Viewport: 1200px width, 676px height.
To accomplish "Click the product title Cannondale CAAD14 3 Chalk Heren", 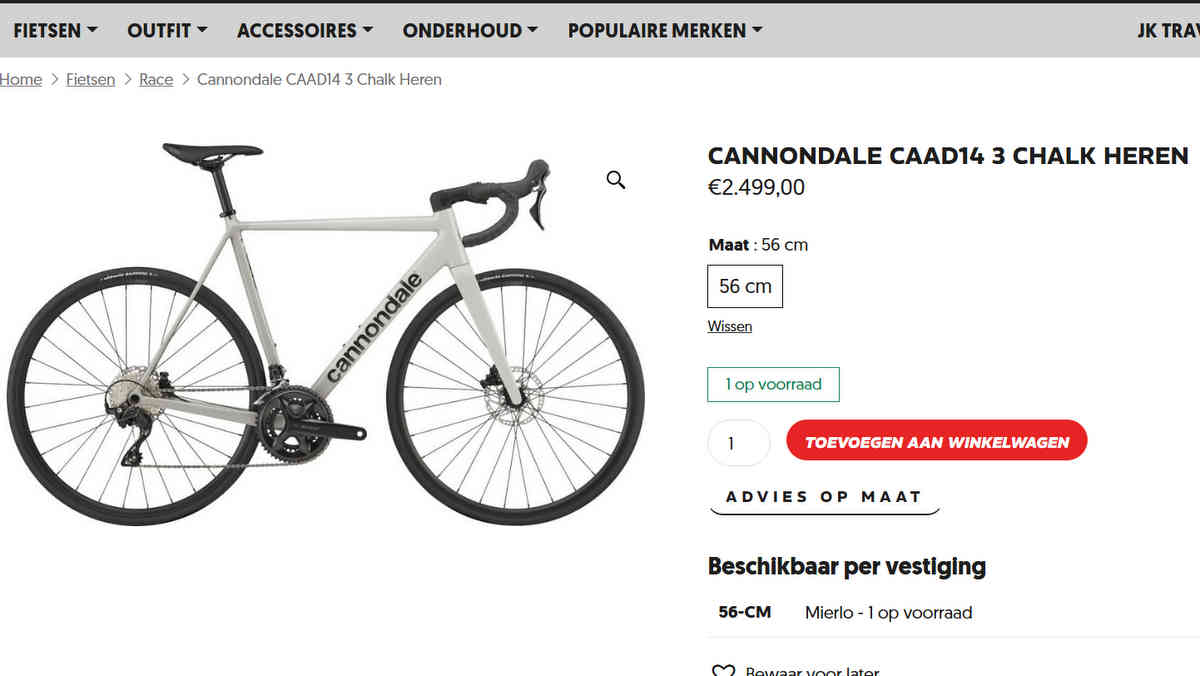I will (x=947, y=156).
